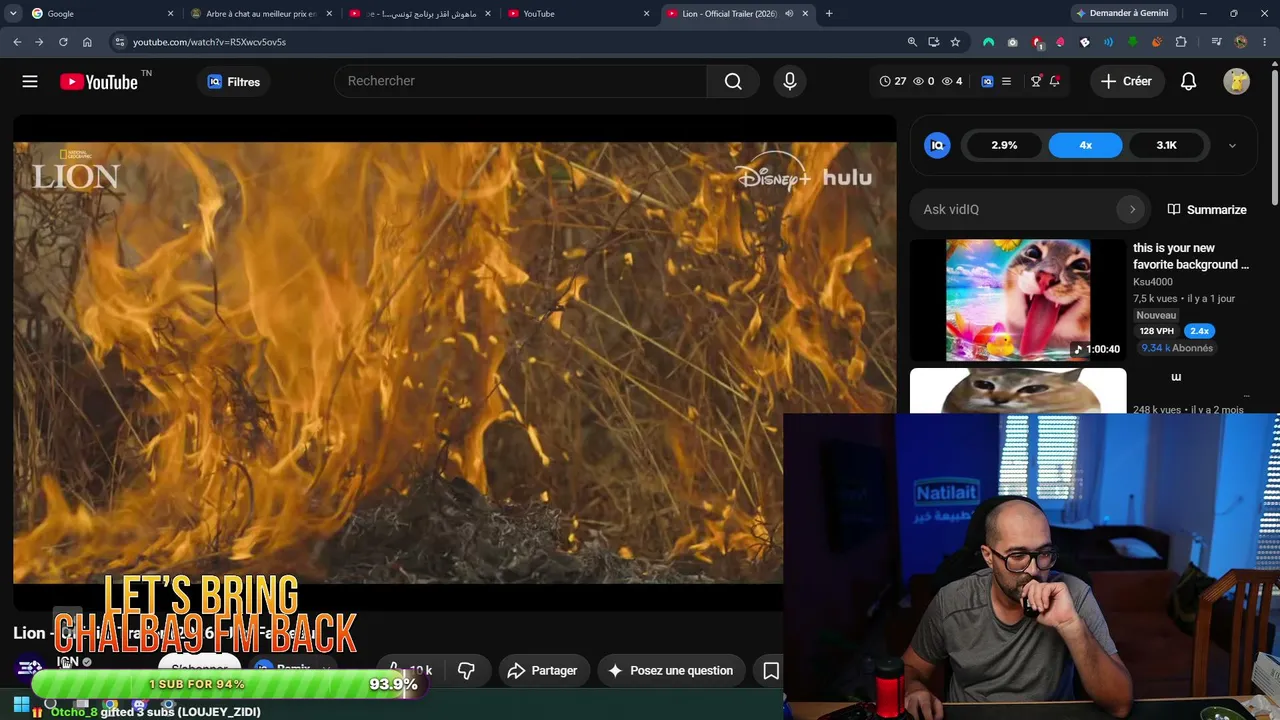Click Posez une question button
Screen dimensions: 1280x720
pyautogui.click(x=671, y=670)
